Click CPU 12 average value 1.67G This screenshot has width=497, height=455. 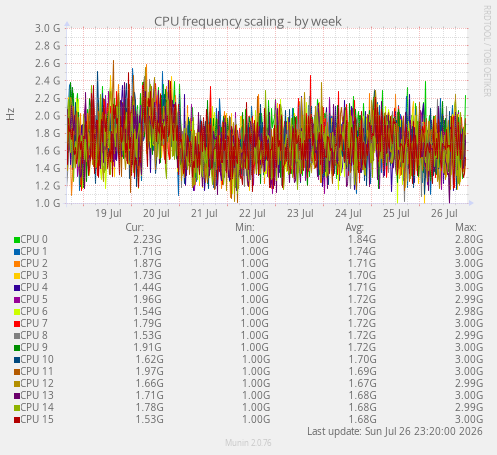pos(362,383)
